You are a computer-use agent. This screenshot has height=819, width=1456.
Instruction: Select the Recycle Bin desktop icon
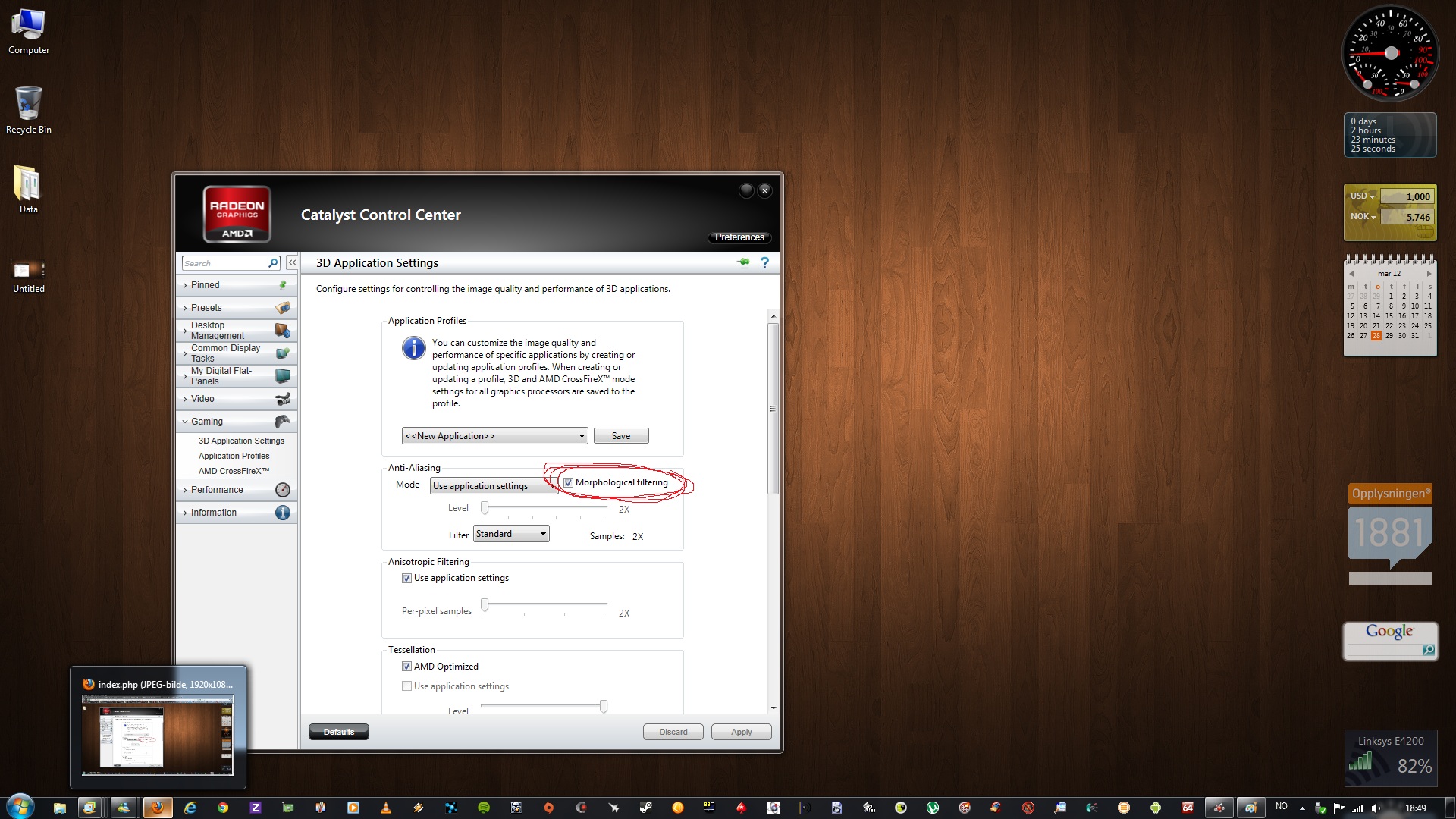coord(29,111)
